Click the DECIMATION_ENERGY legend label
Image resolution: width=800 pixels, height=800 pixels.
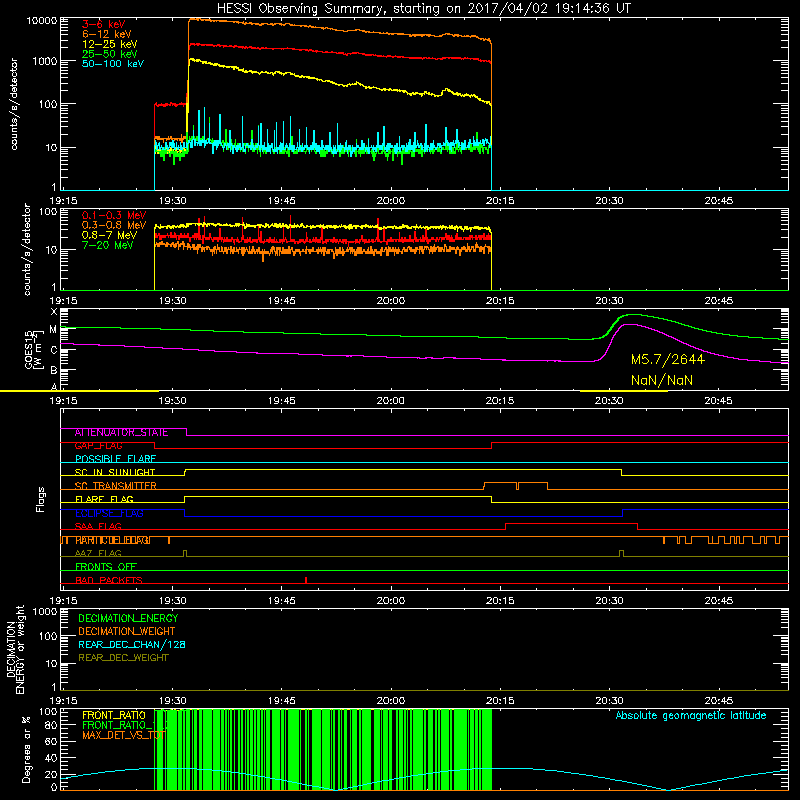point(128,618)
